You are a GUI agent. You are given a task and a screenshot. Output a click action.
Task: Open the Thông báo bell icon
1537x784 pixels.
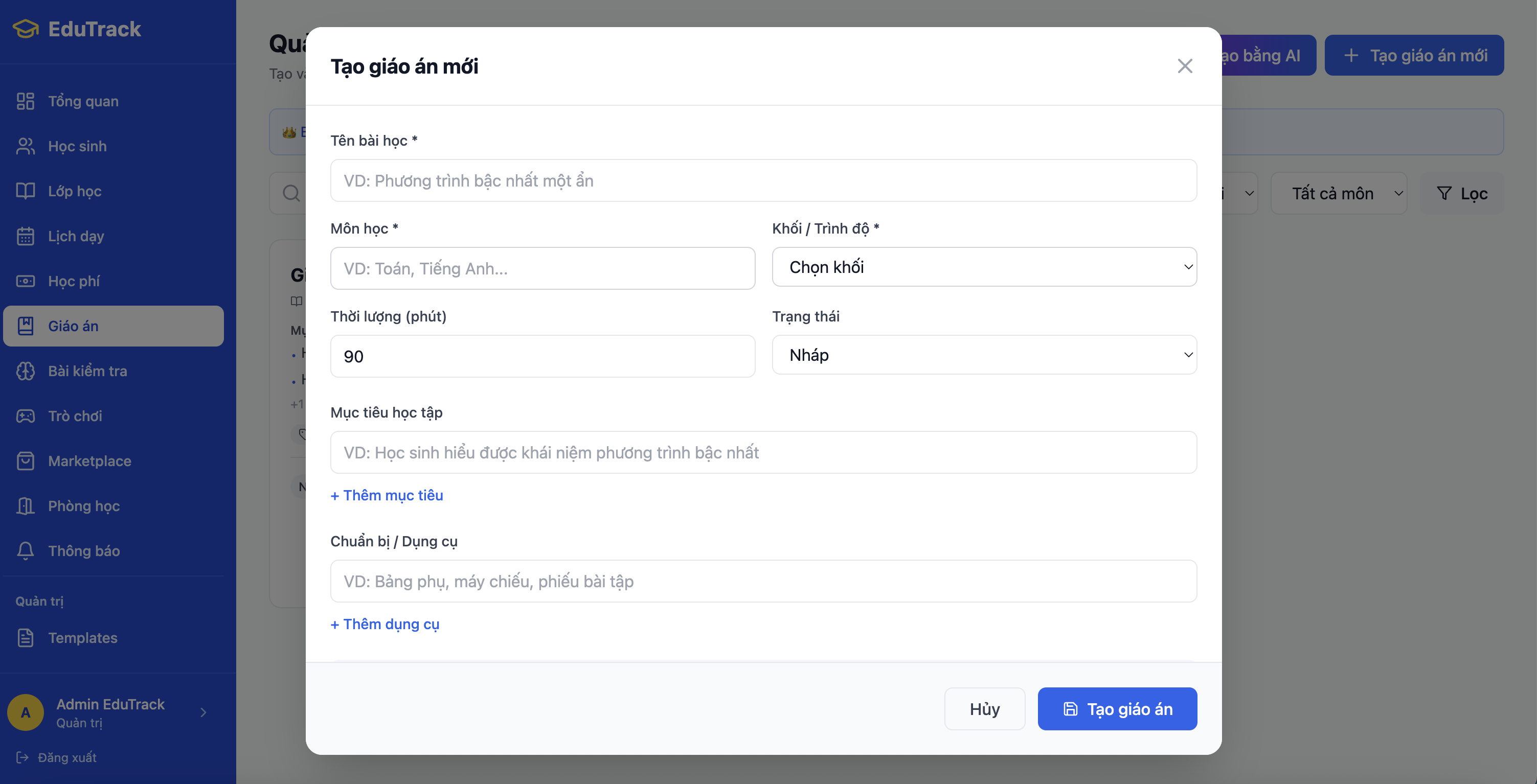25,550
